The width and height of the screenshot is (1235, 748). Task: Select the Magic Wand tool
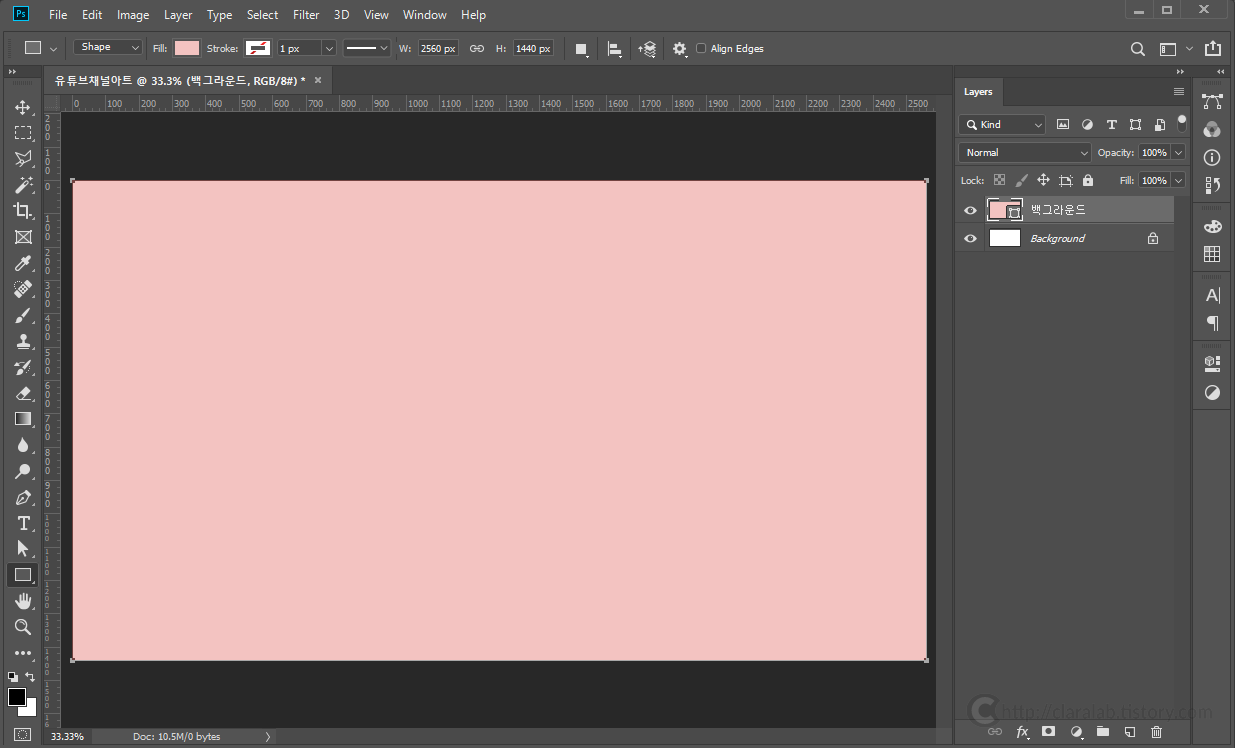point(22,185)
